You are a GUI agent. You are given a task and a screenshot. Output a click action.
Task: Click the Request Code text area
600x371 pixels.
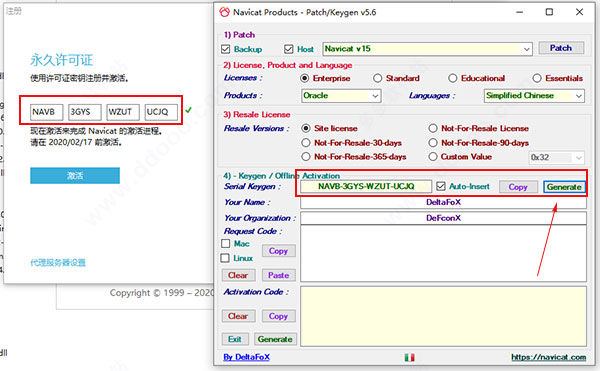(x=443, y=253)
